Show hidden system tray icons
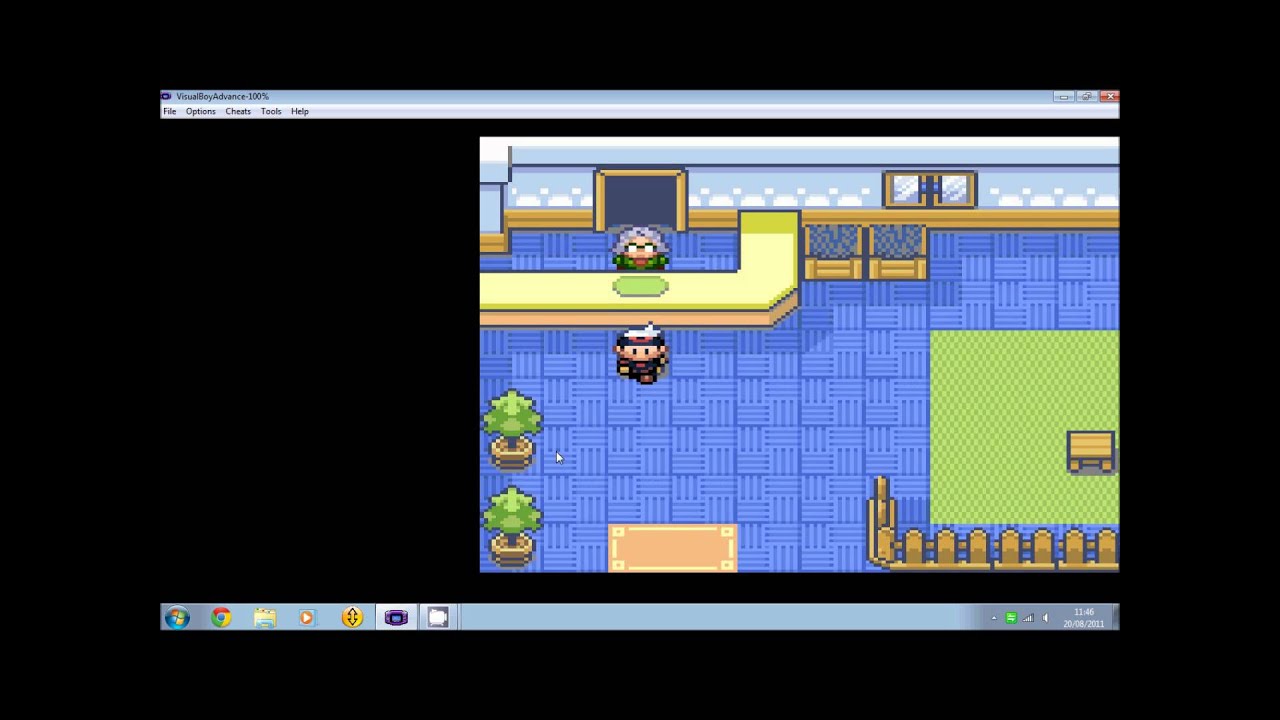 point(994,618)
